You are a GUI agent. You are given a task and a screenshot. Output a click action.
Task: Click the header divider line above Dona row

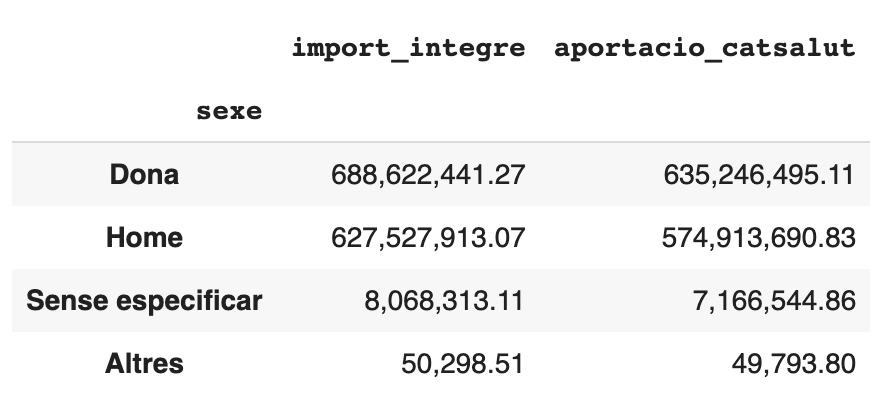coord(440,142)
